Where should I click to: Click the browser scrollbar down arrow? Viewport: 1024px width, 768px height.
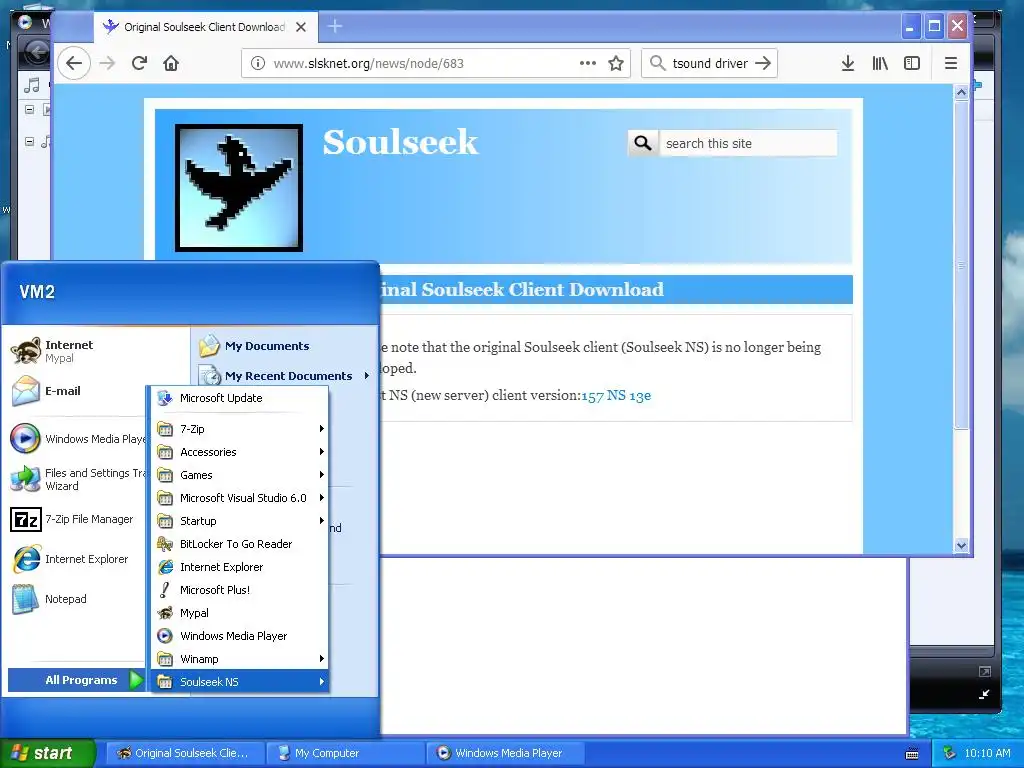pos(961,545)
